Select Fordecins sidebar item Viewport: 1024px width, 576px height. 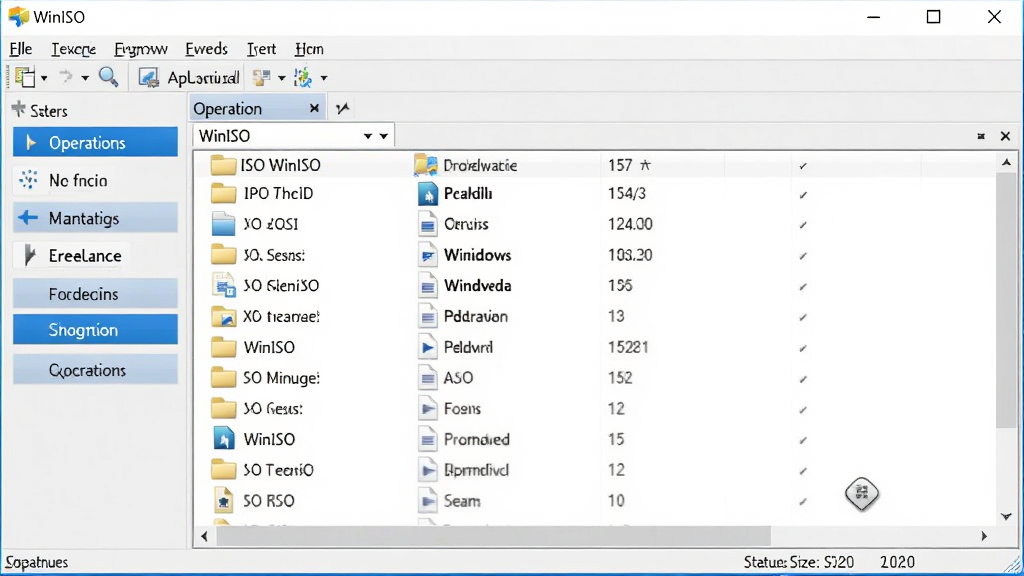[x=95, y=294]
